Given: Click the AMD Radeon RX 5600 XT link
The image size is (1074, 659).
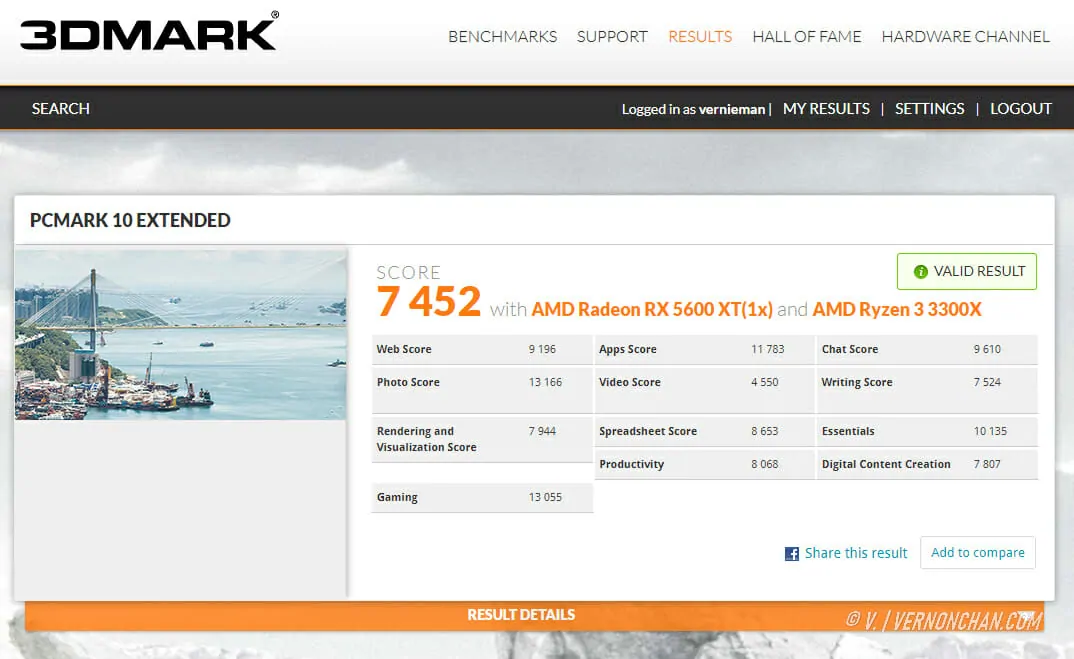Looking at the screenshot, I should pos(651,310).
